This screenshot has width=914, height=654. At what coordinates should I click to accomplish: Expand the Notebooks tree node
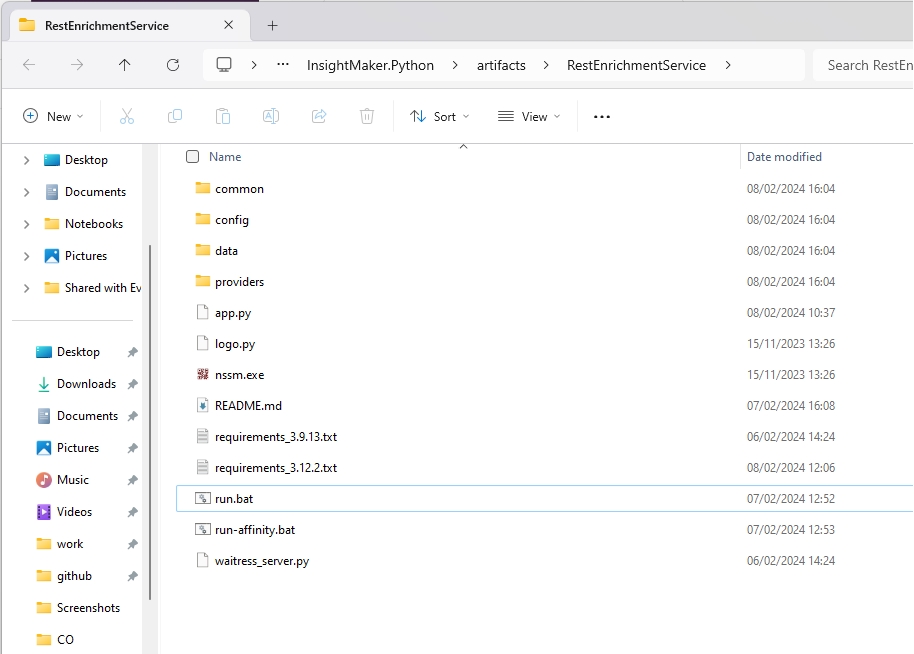(26, 224)
